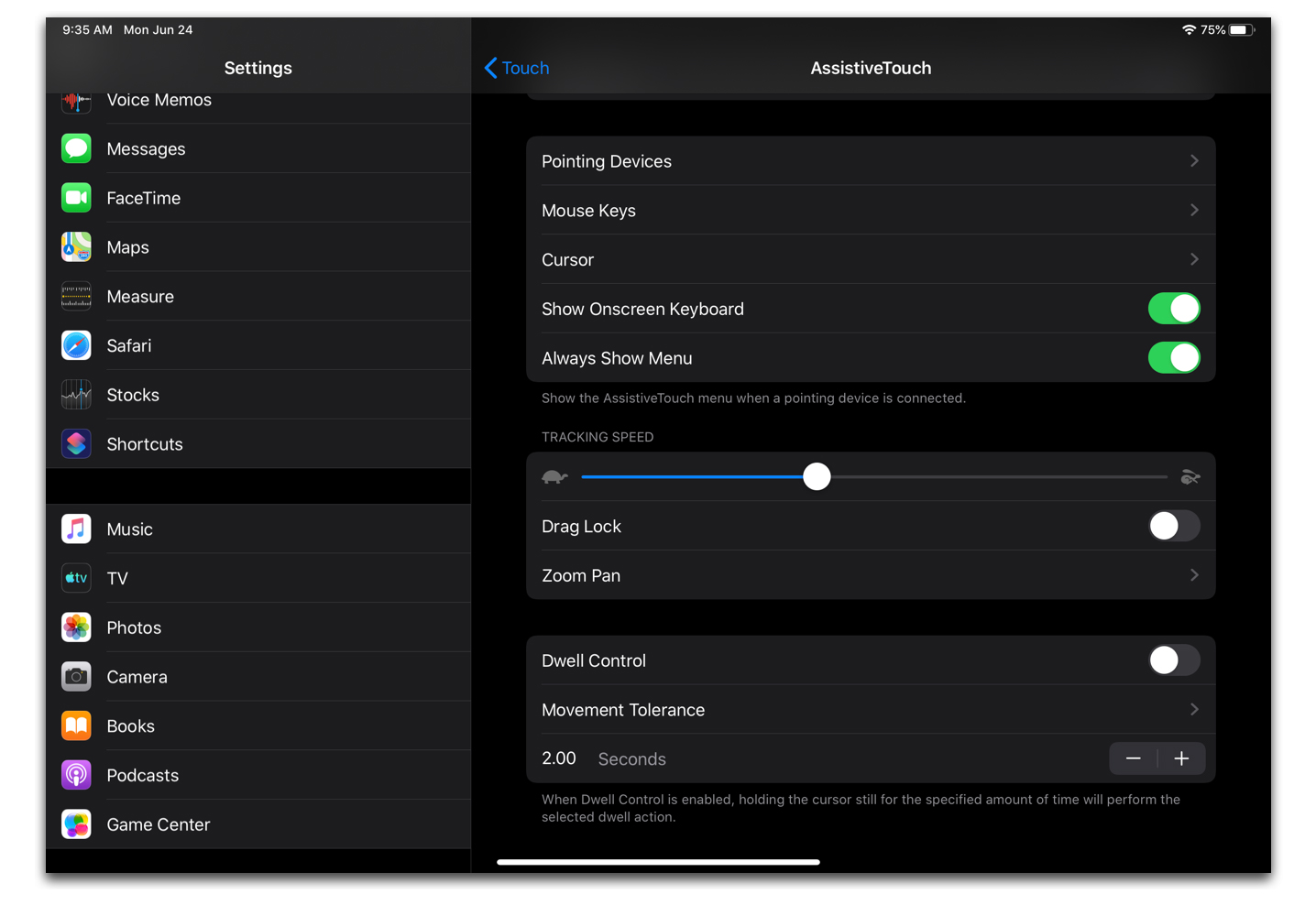Tap the FaceTime camera icon
This screenshot has height=905, width=1316.
pos(76,198)
